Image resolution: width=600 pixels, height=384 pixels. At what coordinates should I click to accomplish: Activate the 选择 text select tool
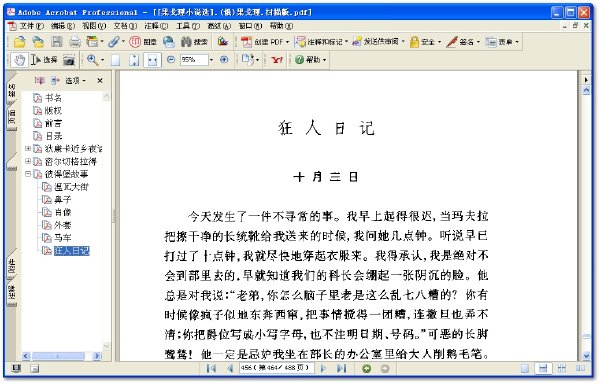[x=44, y=60]
